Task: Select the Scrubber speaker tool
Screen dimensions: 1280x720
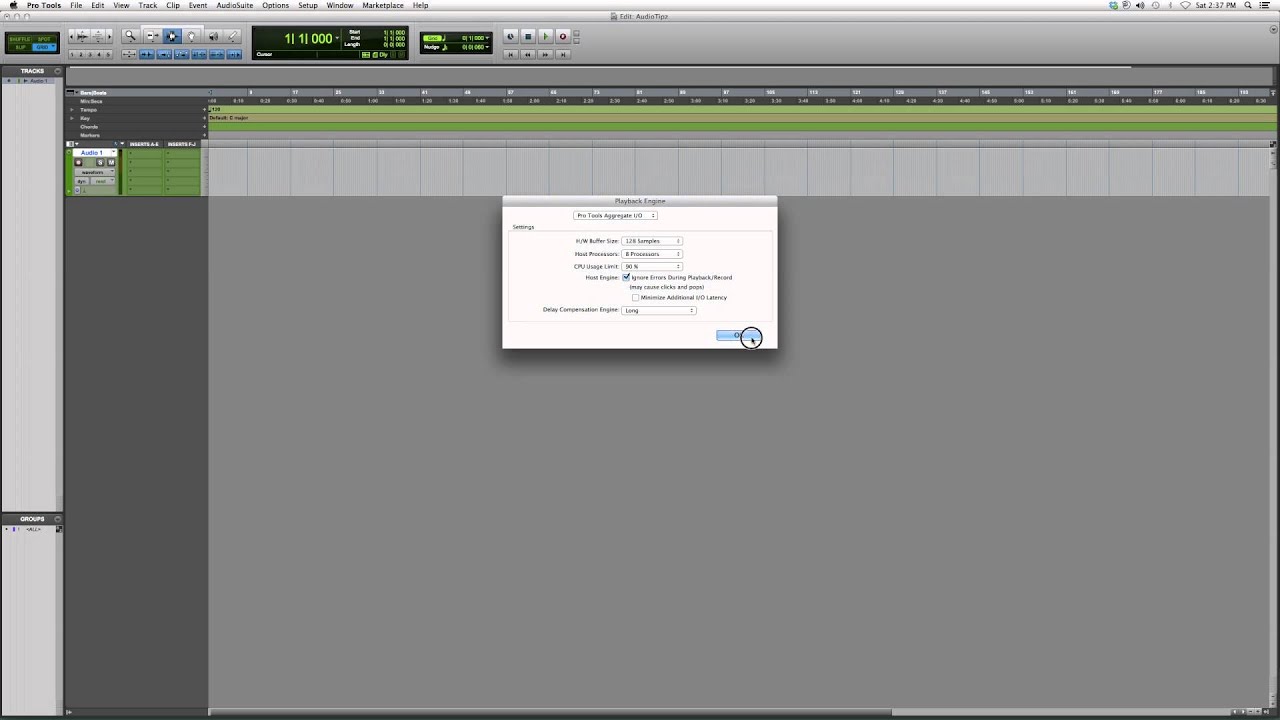Action: [213, 36]
